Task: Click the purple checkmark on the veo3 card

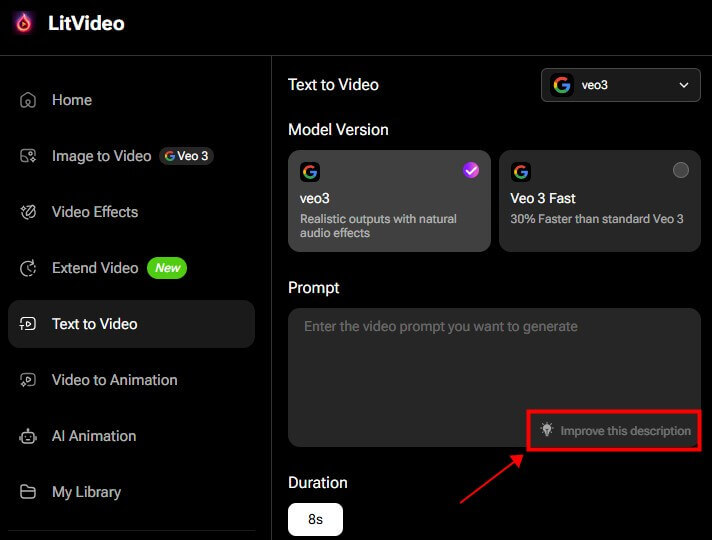Action: (x=471, y=170)
